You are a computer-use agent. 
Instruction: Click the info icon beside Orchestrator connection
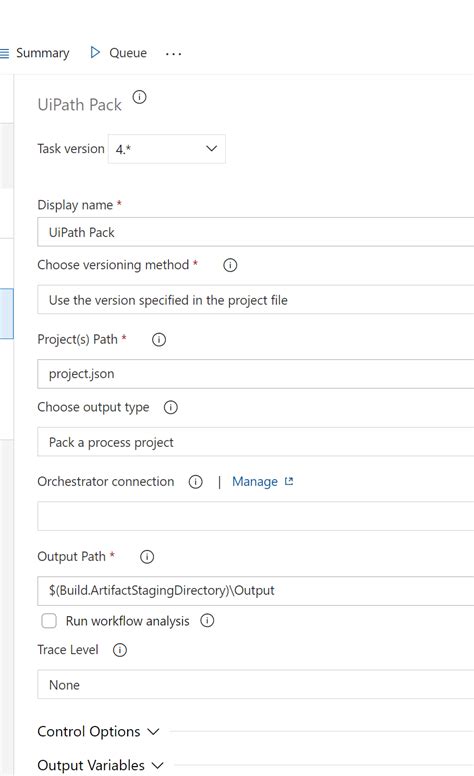pyautogui.click(x=195, y=482)
